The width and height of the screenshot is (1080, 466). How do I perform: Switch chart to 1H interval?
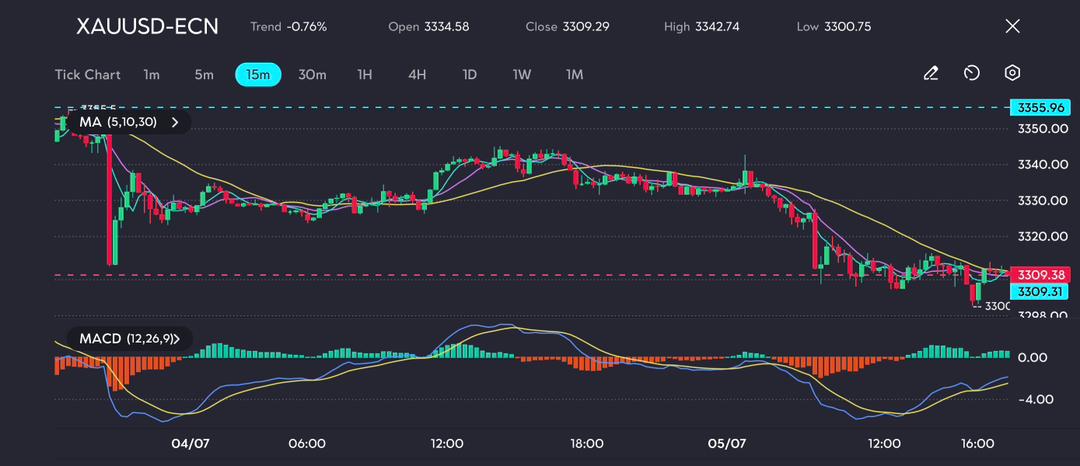[365, 75]
